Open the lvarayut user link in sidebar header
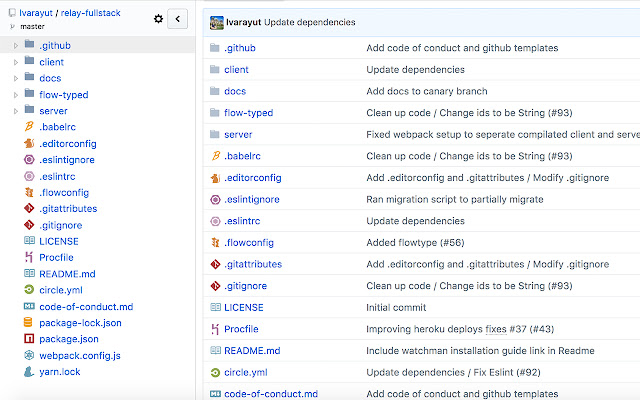This screenshot has height=400, width=640. tap(36, 13)
